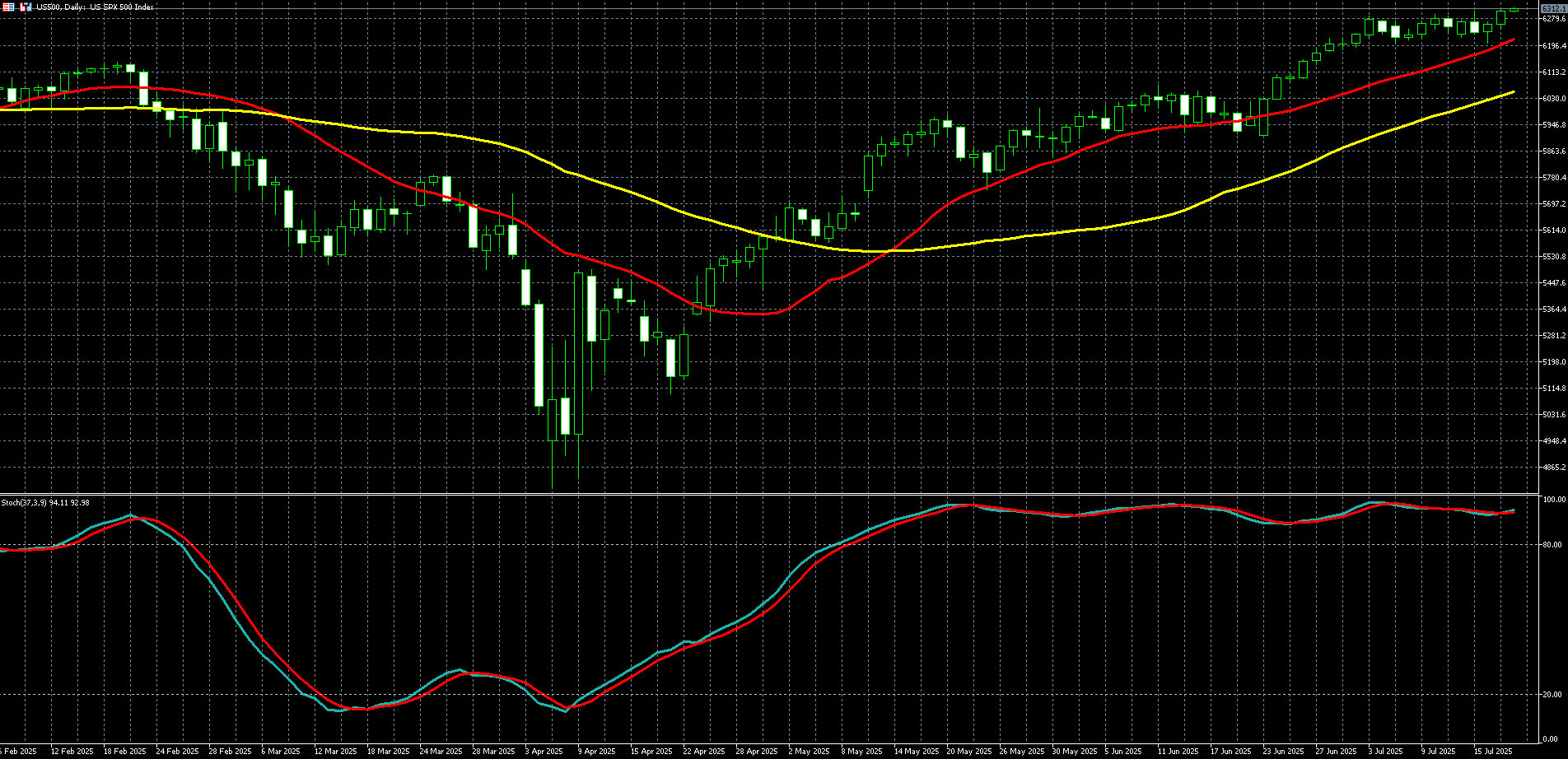Click the 15 Jul 2025 date label

(1492, 752)
